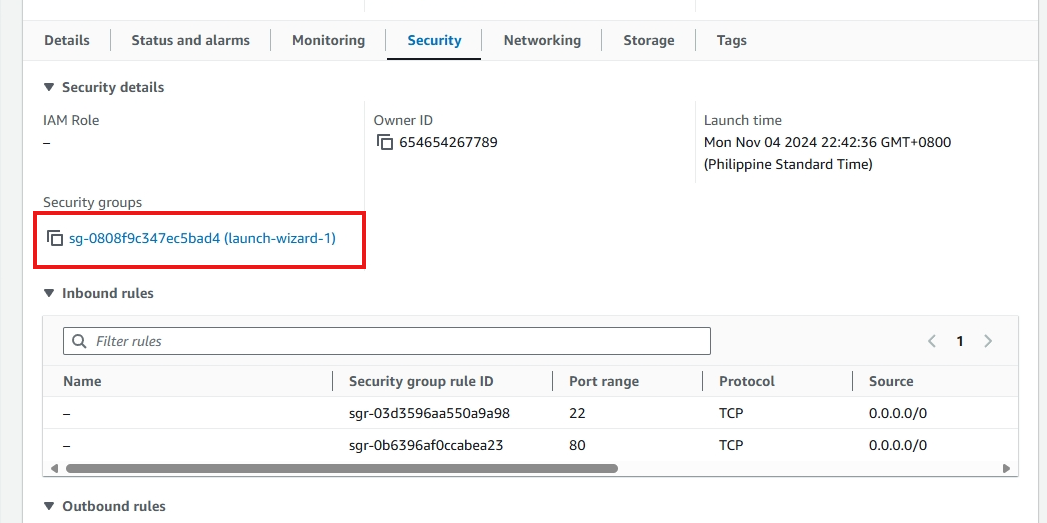The width and height of the screenshot is (1047, 523).
Task: Open security group launch-wizard-1 link
Action: [x=202, y=239]
